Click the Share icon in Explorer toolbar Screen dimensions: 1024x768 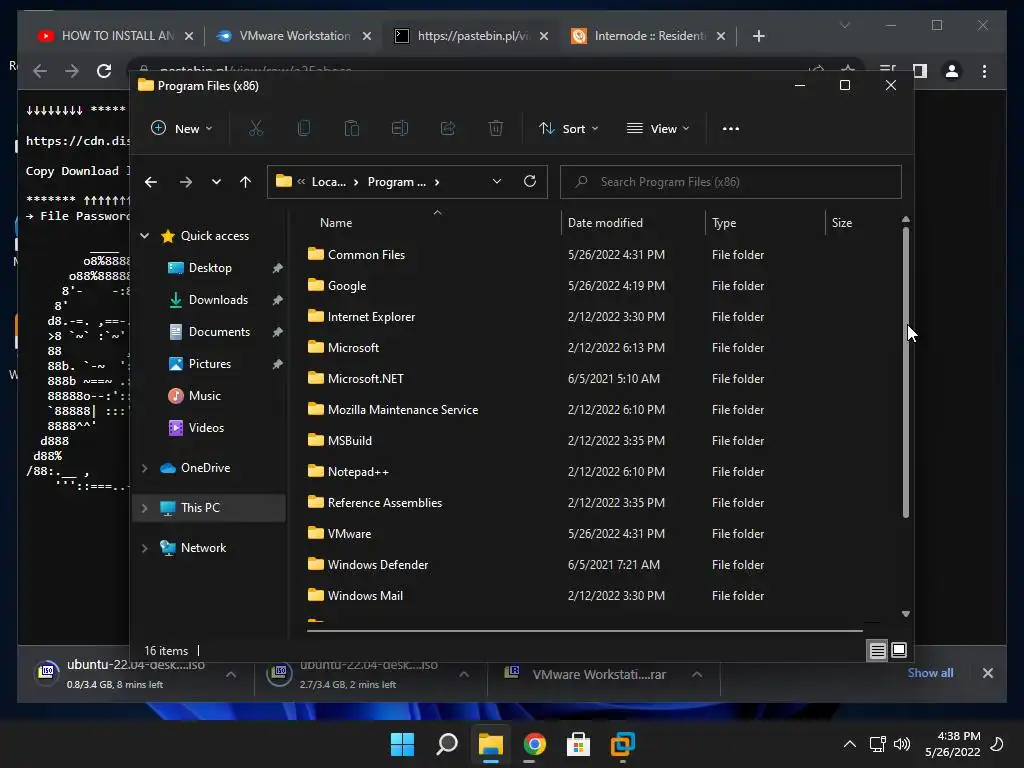pos(448,129)
